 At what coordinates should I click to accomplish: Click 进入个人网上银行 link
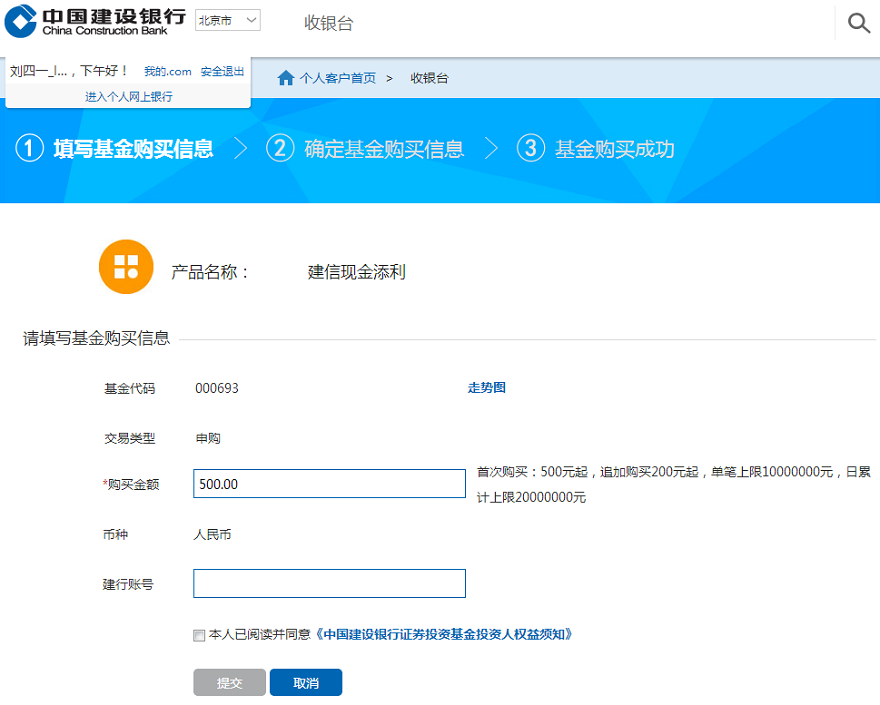click(128, 97)
